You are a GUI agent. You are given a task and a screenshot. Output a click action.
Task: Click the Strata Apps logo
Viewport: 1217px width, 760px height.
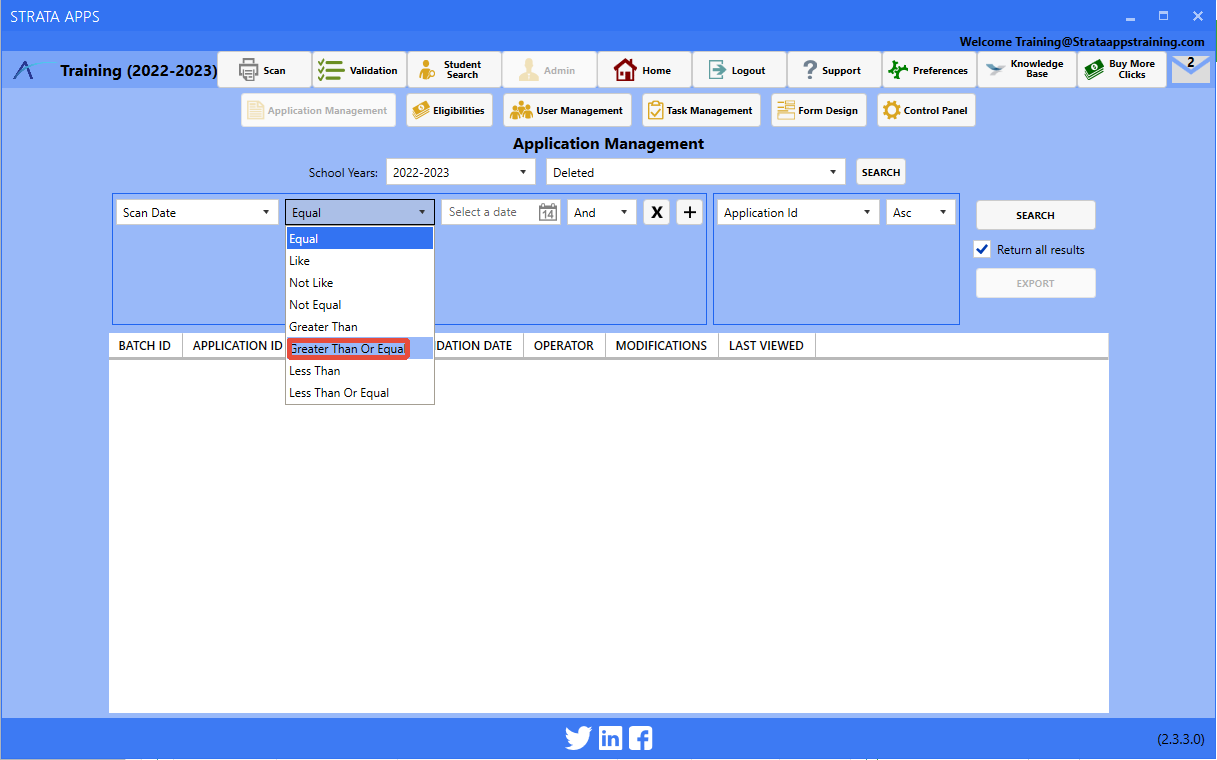(x=35, y=70)
